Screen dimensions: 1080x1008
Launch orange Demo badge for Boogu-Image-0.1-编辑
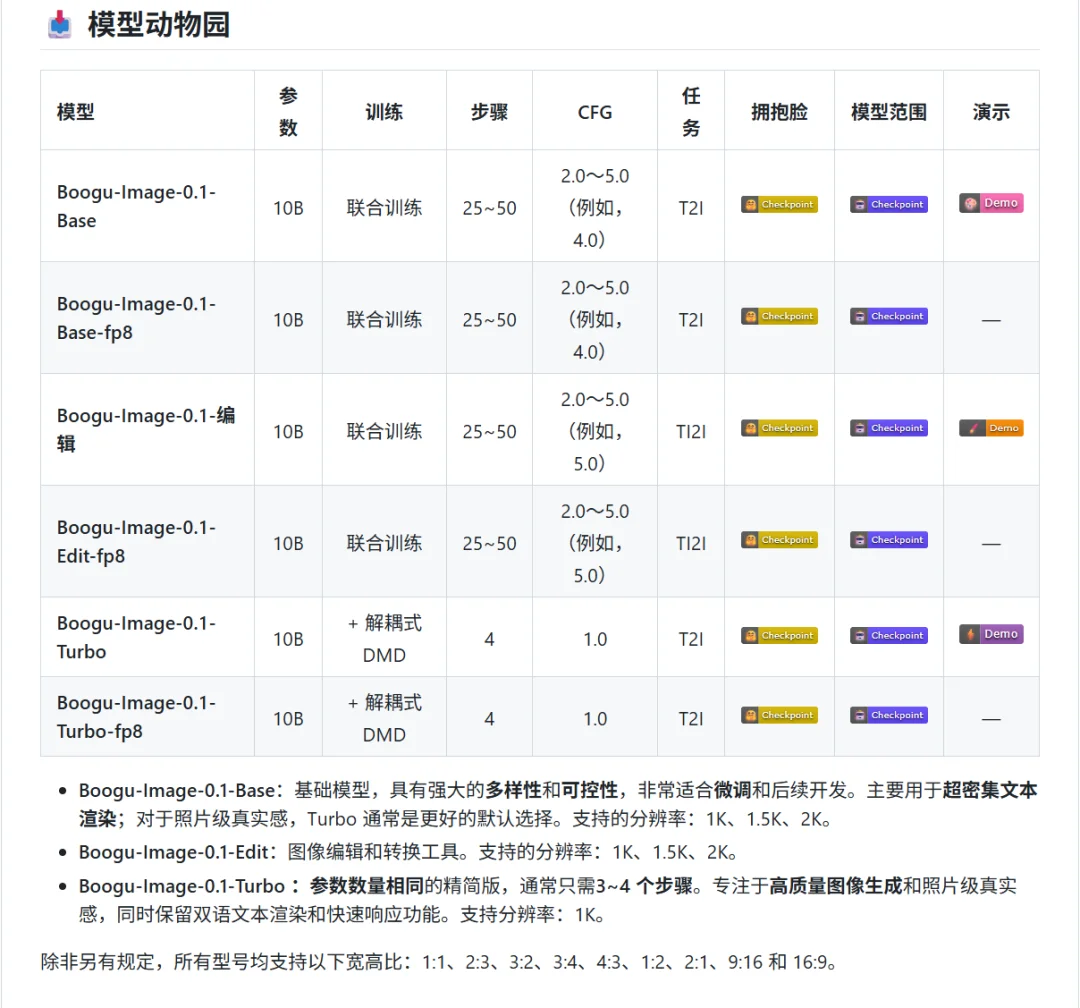tap(991, 428)
